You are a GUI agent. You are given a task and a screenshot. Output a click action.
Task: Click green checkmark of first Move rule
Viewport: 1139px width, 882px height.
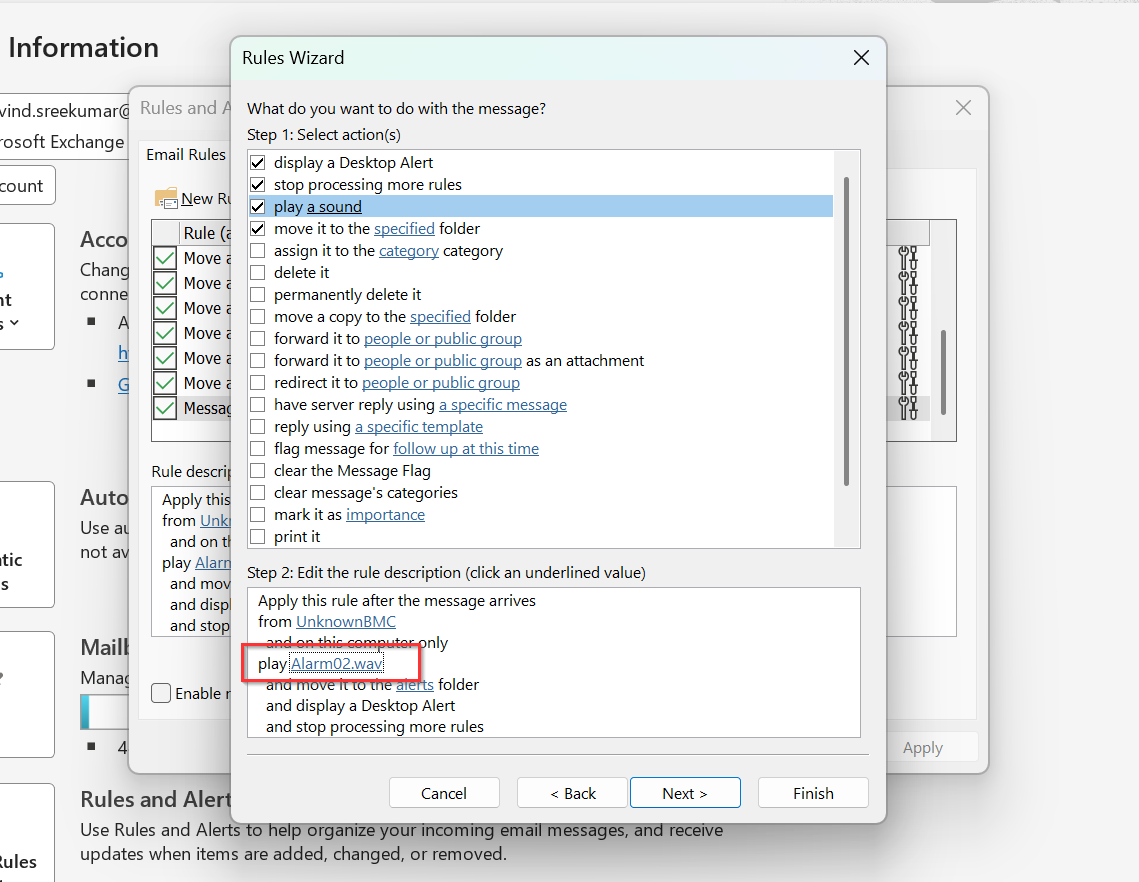pos(165,258)
